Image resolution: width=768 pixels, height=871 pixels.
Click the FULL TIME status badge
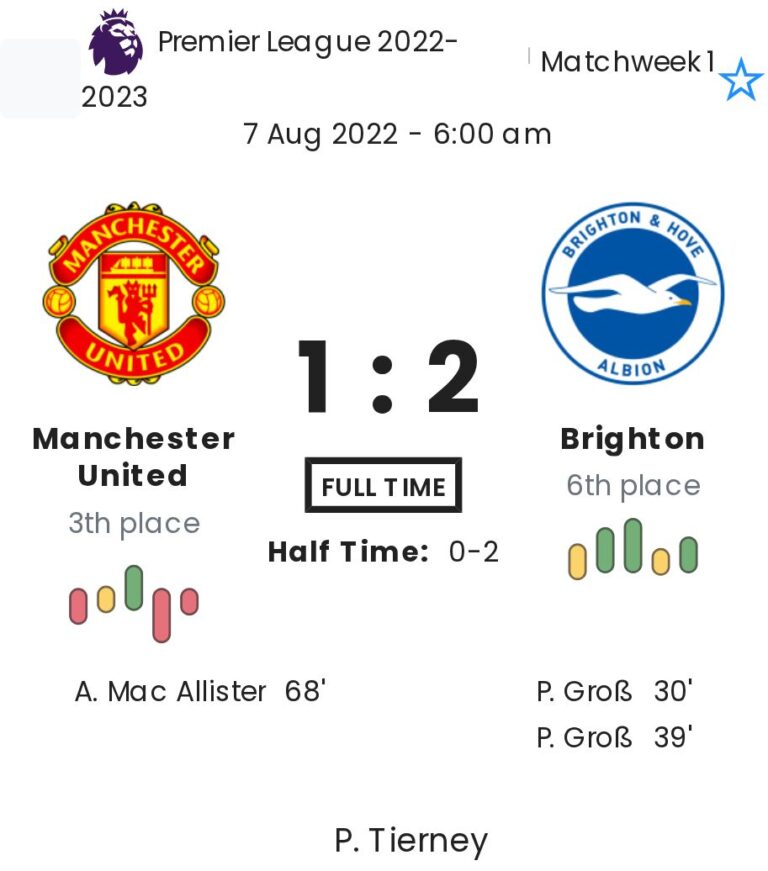pyautogui.click(x=383, y=487)
